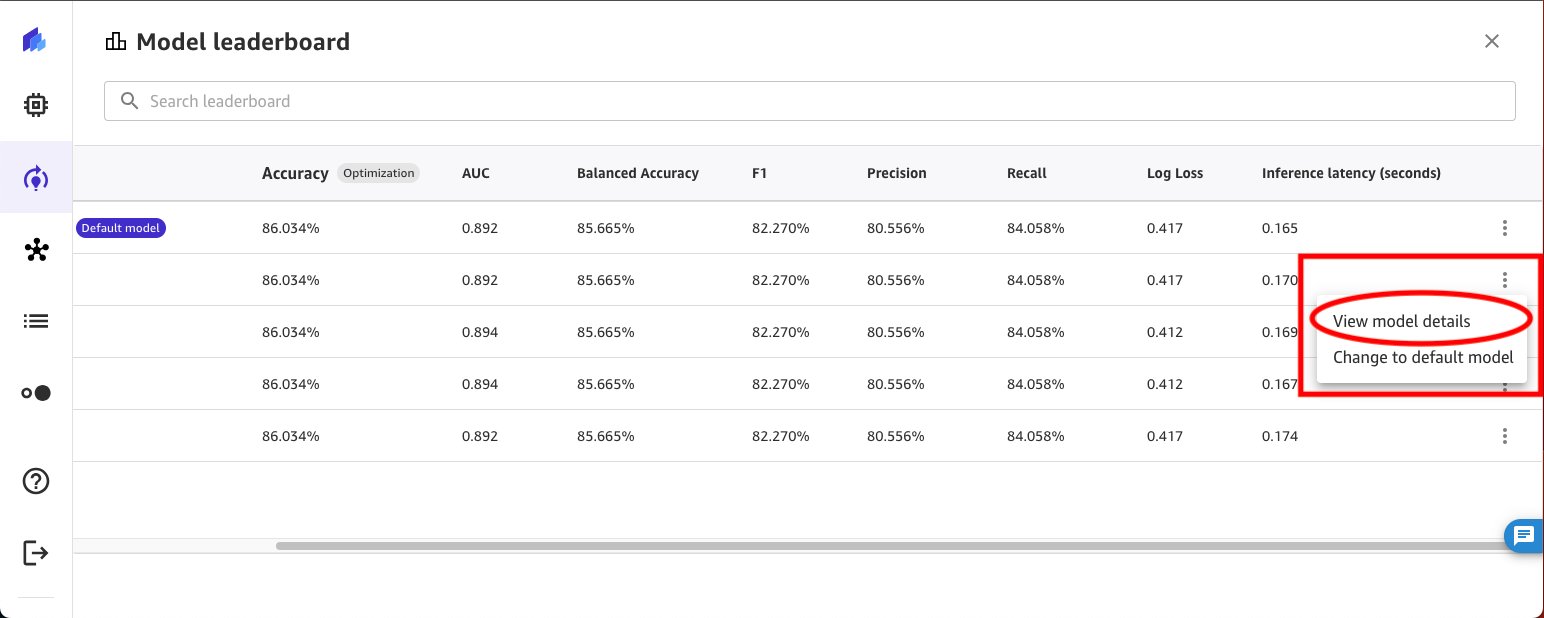
Task: Choose View model details from the menu
Action: click(1402, 321)
